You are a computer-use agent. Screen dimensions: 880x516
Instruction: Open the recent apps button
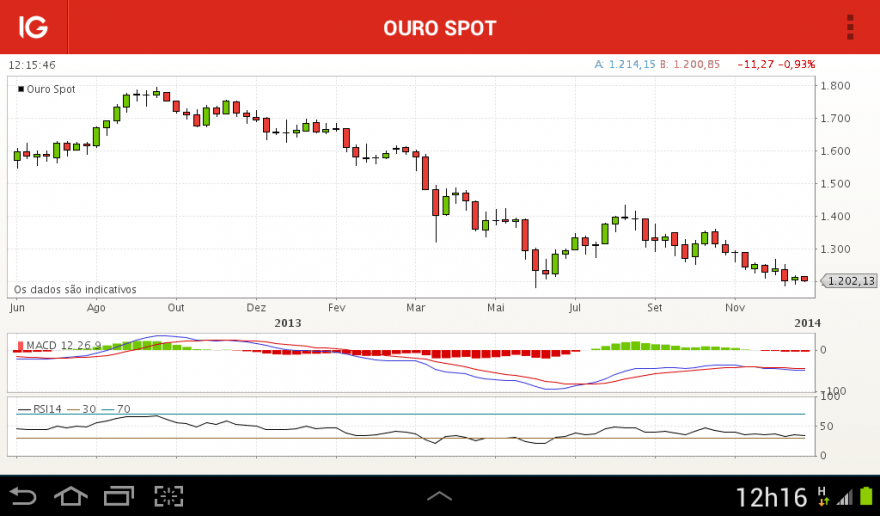pyautogui.click(x=119, y=496)
